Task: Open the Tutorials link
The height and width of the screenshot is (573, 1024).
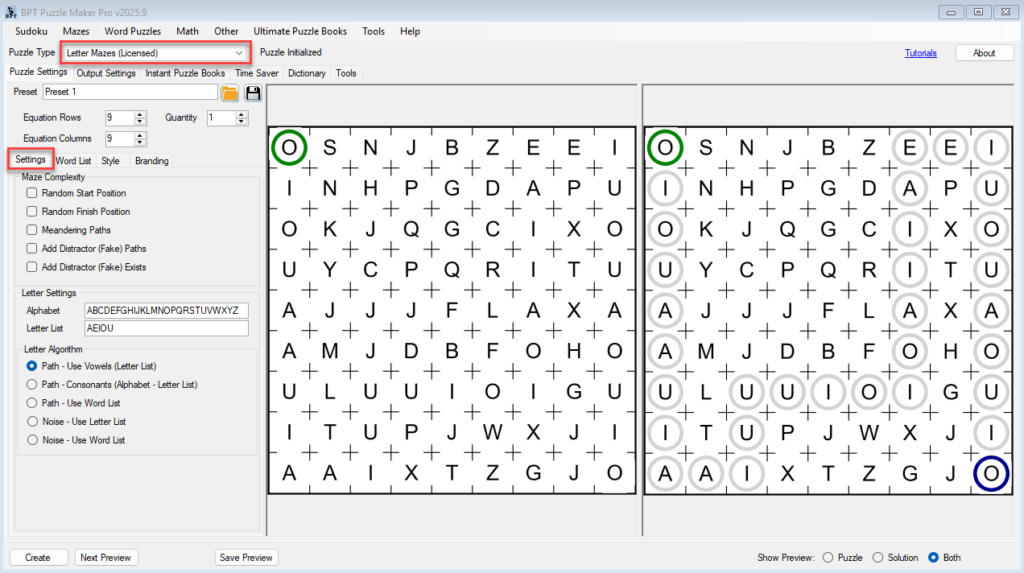Action: (920, 53)
